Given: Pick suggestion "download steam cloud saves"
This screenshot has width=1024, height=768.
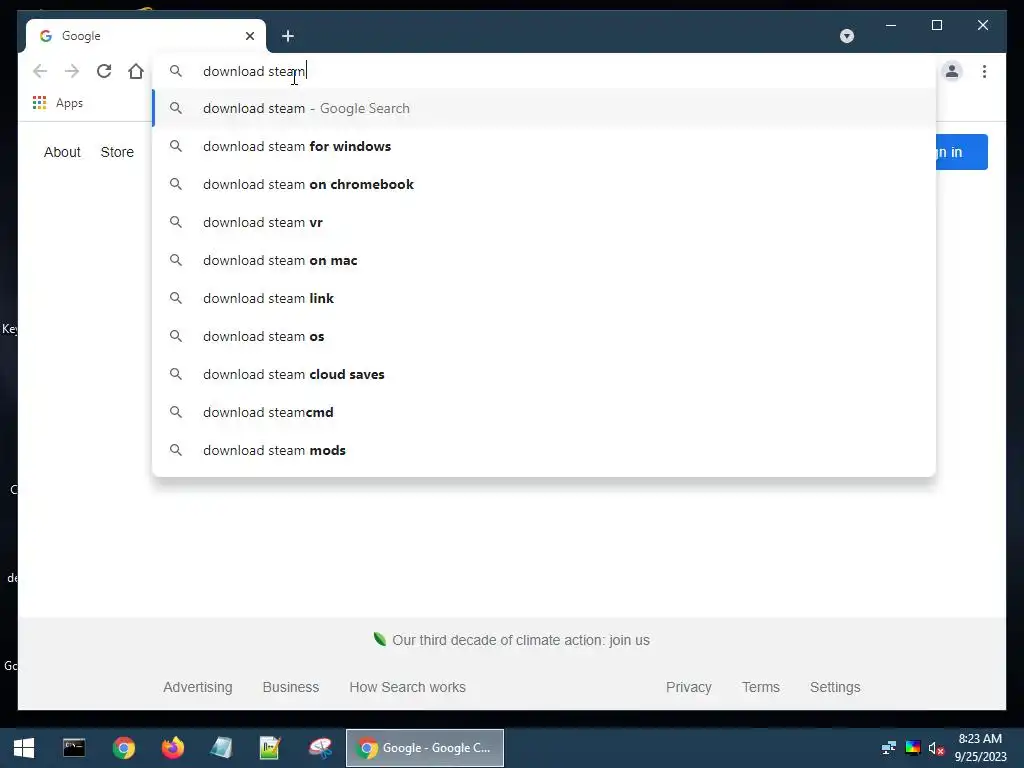Looking at the screenshot, I should (x=543, y=374).
